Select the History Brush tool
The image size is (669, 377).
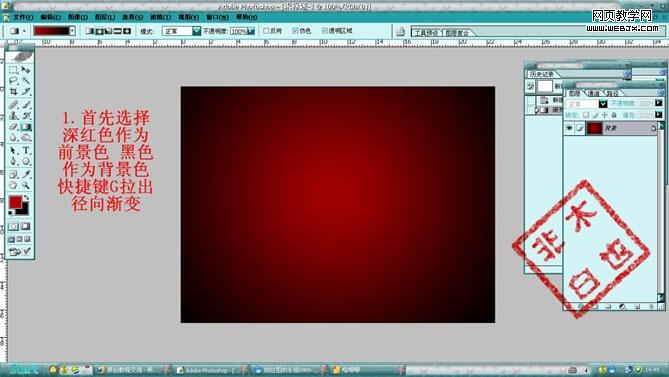pyautogui.click(x=26, y=116)
